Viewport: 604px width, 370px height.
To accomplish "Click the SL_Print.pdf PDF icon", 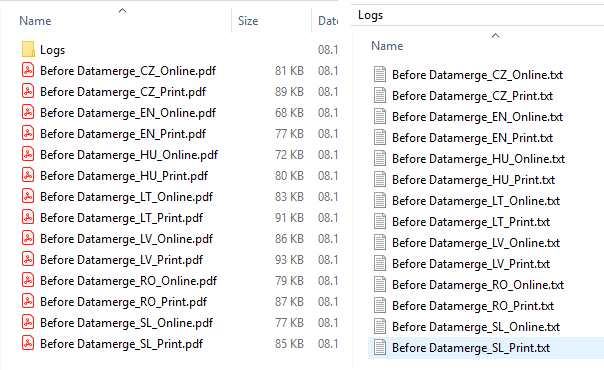I will pos(28,343).
